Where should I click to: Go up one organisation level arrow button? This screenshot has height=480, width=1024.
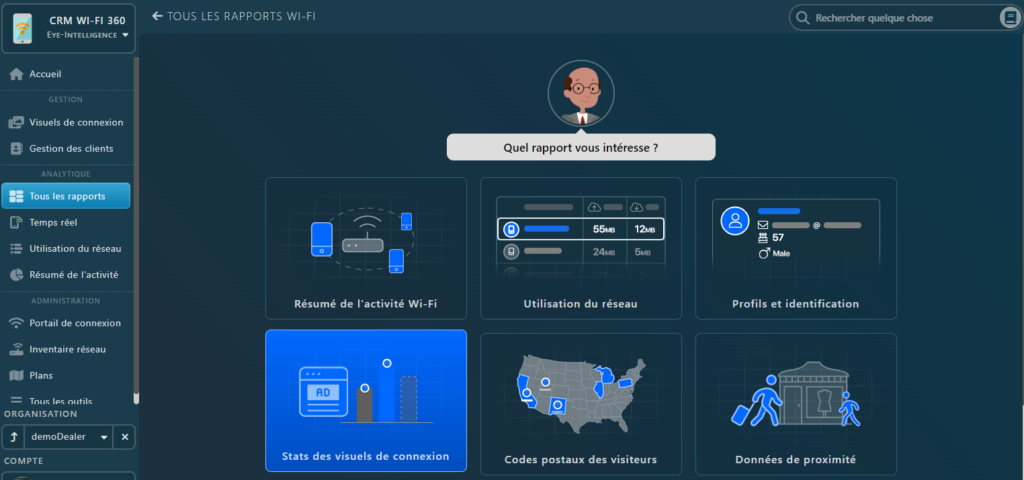coord(15,437)
